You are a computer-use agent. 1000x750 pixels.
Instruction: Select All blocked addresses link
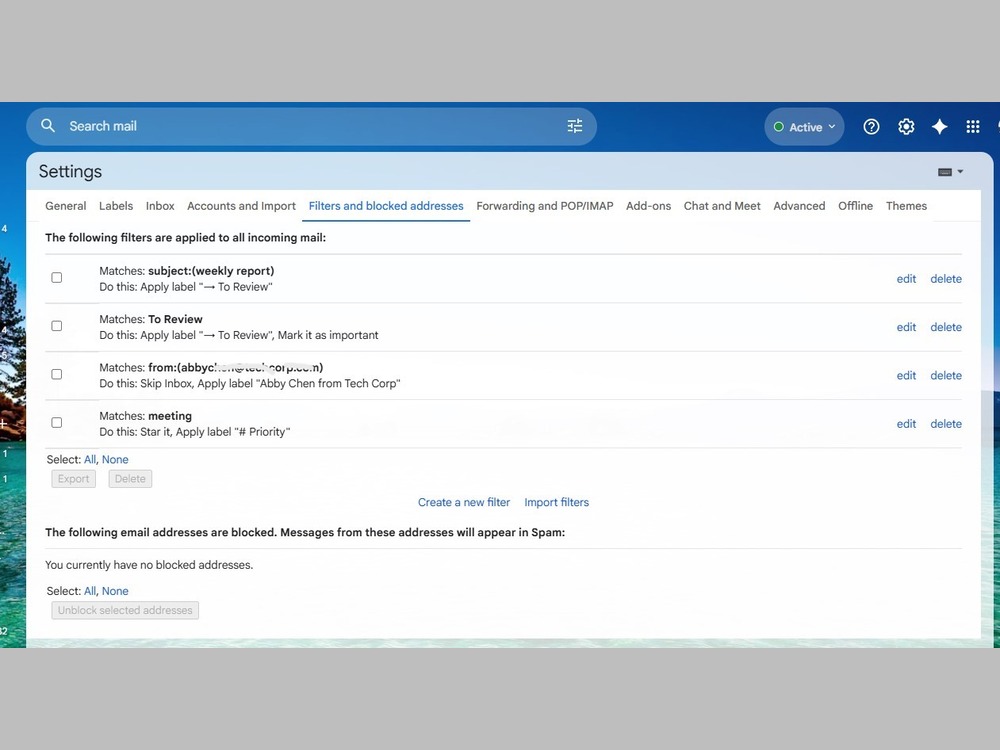coord(90,591)
